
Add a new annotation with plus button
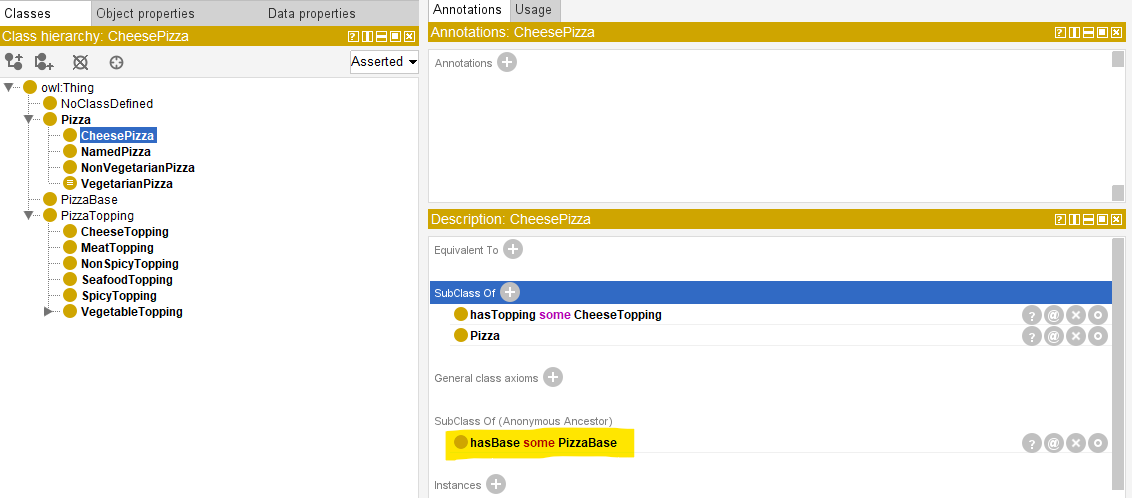coord(508,63)
